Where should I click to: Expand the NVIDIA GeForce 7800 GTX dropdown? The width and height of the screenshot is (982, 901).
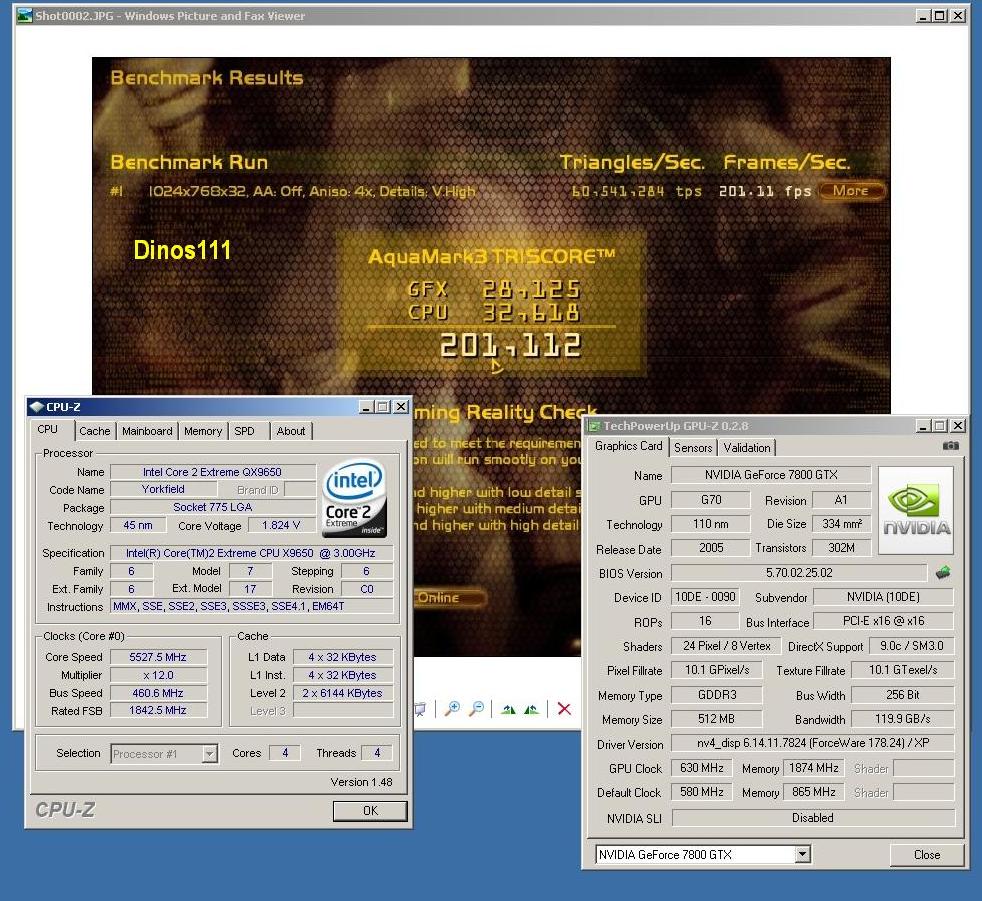[802, 854]
